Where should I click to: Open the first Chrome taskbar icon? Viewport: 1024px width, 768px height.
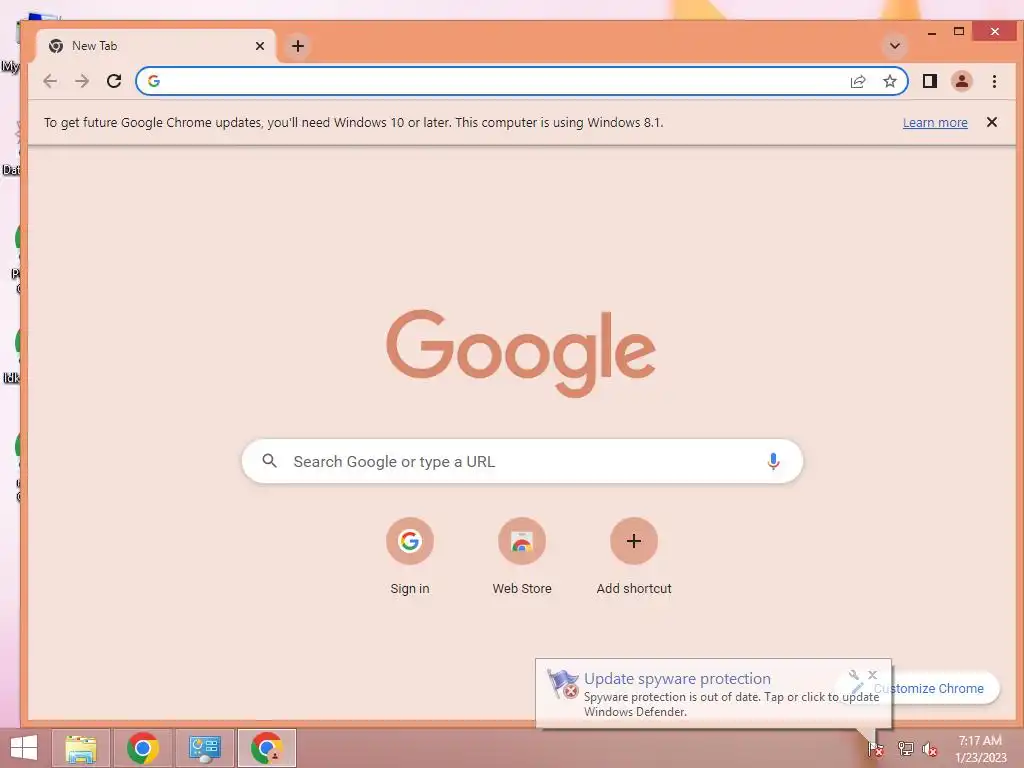point(143,748)
